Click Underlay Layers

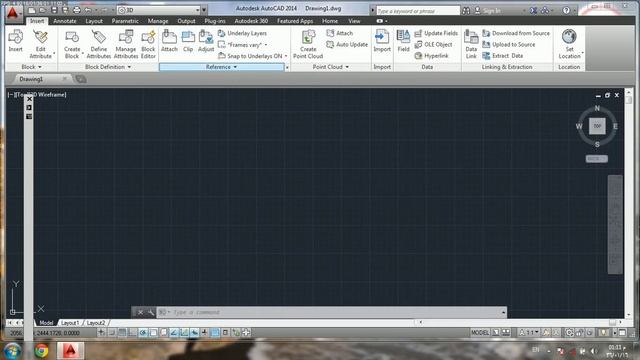(242, 33)
